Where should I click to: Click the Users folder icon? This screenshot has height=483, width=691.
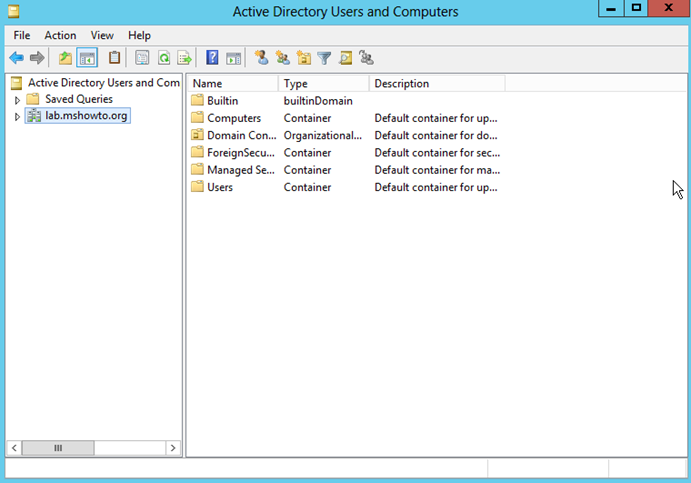pyautogui.click(x=197, y=186)
